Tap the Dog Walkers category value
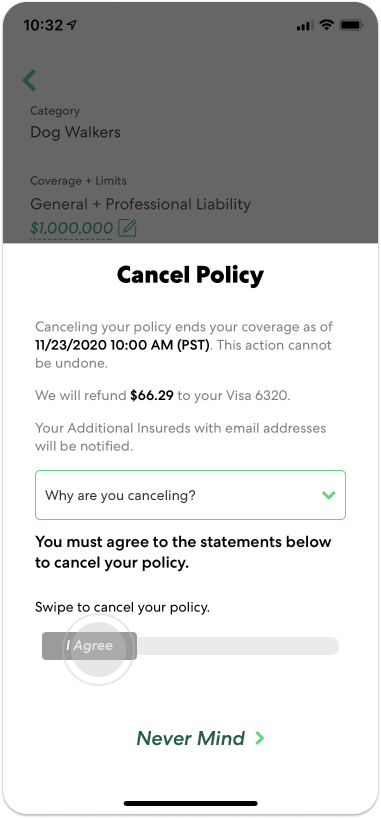 (75, 132)
